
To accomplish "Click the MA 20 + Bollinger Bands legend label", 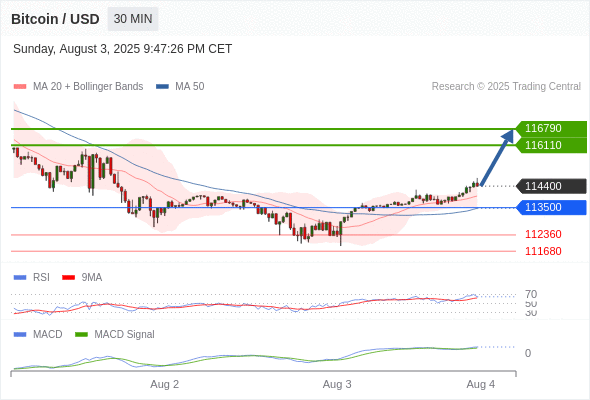I will 88,87.
